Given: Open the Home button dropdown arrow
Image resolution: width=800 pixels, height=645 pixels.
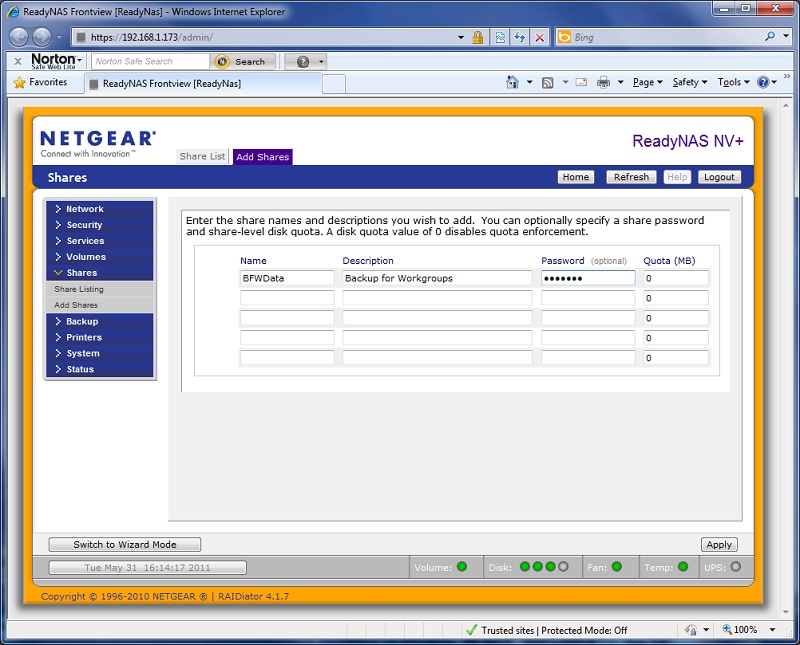Looking at the screenshot, I should tap(530, 82).
